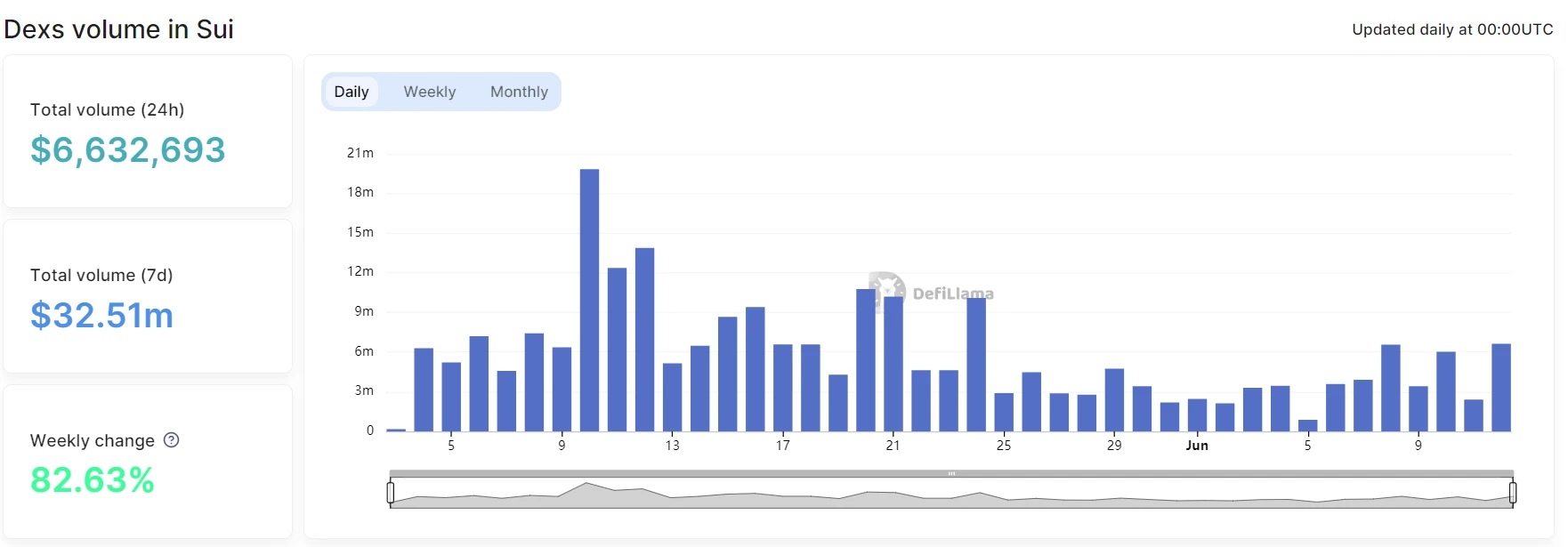
Task: Click the 82.63% weekly change value
Action: pos(93,480)
